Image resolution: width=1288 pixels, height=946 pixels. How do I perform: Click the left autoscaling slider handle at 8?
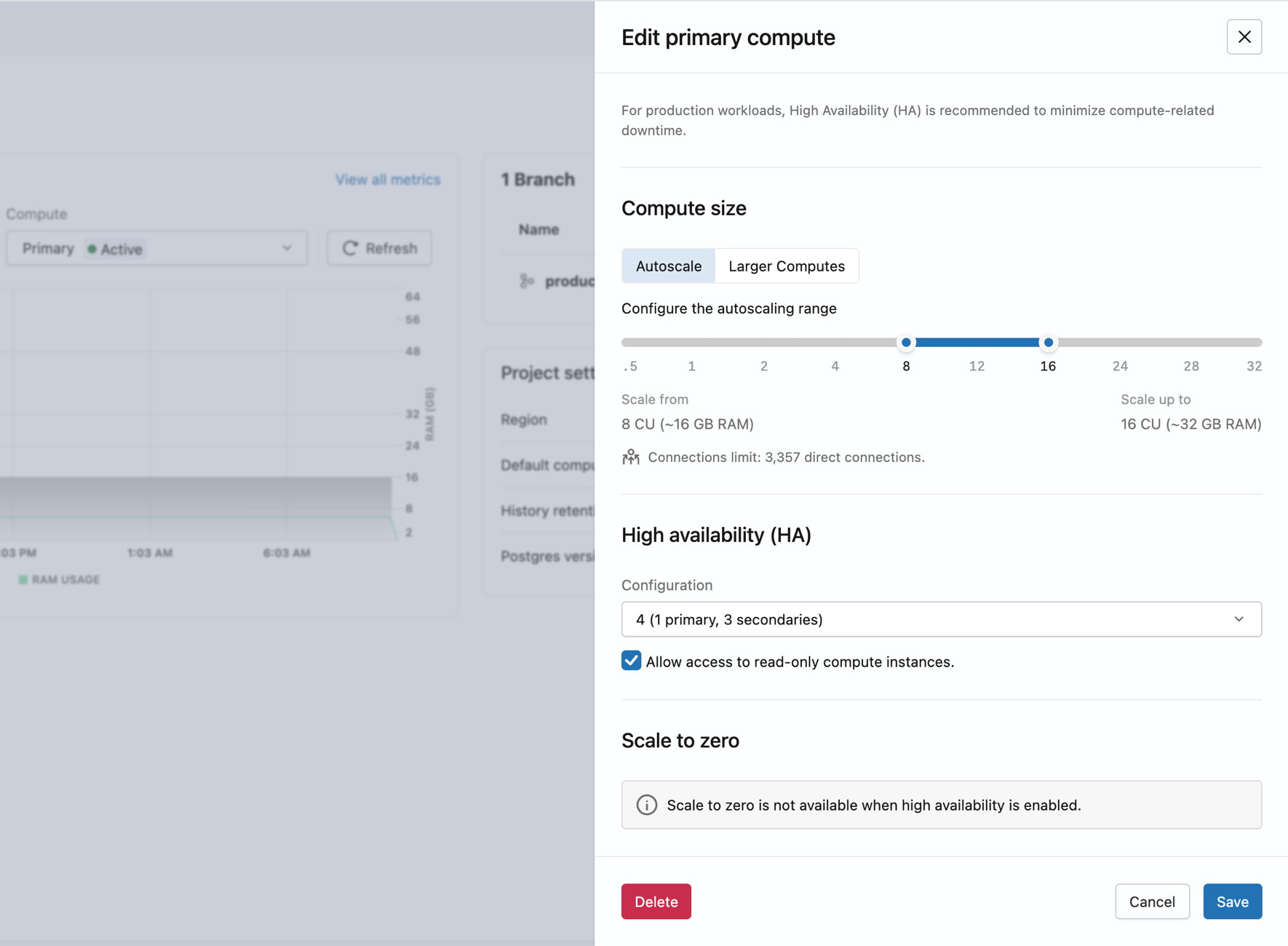pyautogui.click(x=906, y=342)
